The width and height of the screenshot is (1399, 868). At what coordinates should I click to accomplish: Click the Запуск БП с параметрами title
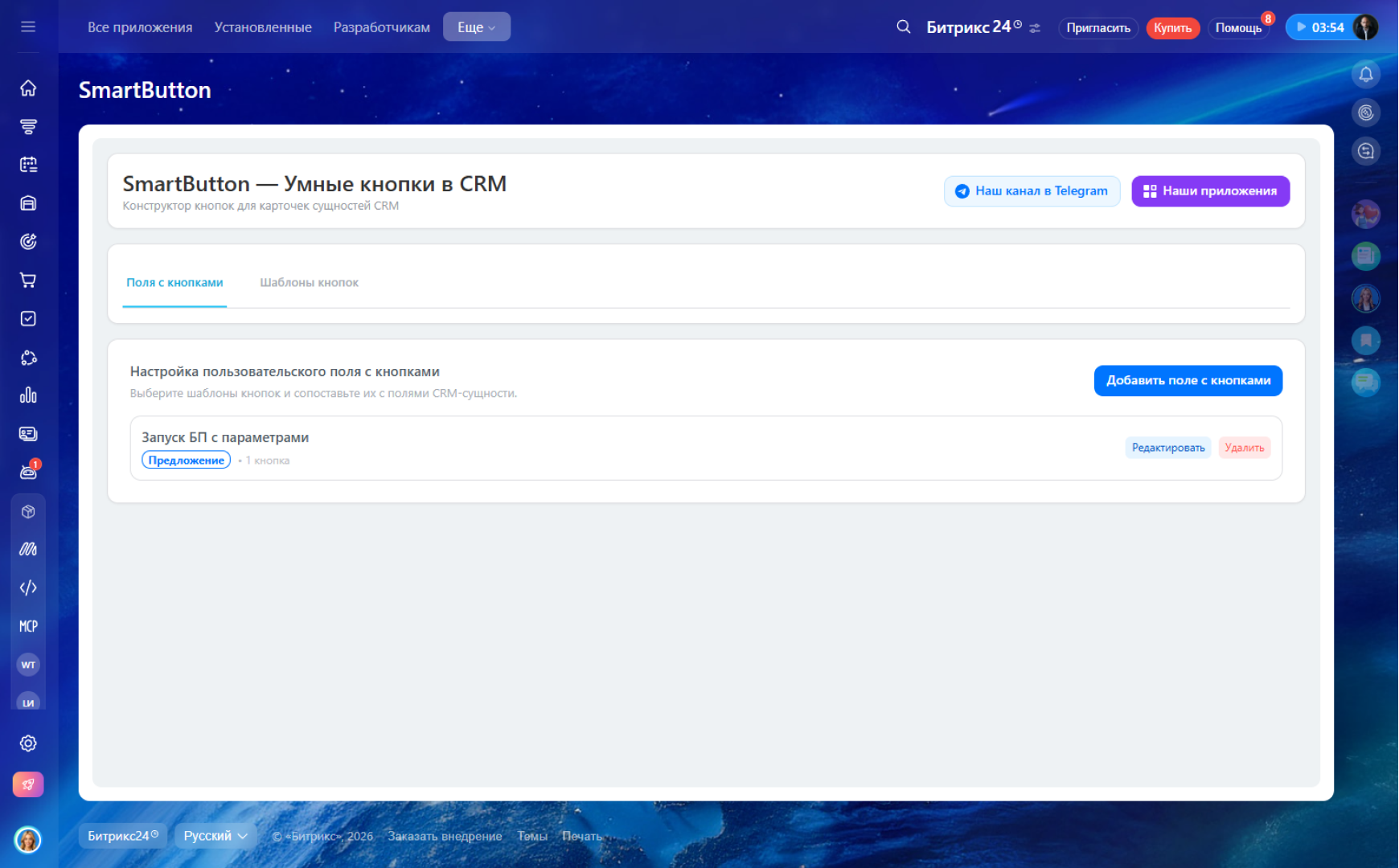(x=225, y=437)
